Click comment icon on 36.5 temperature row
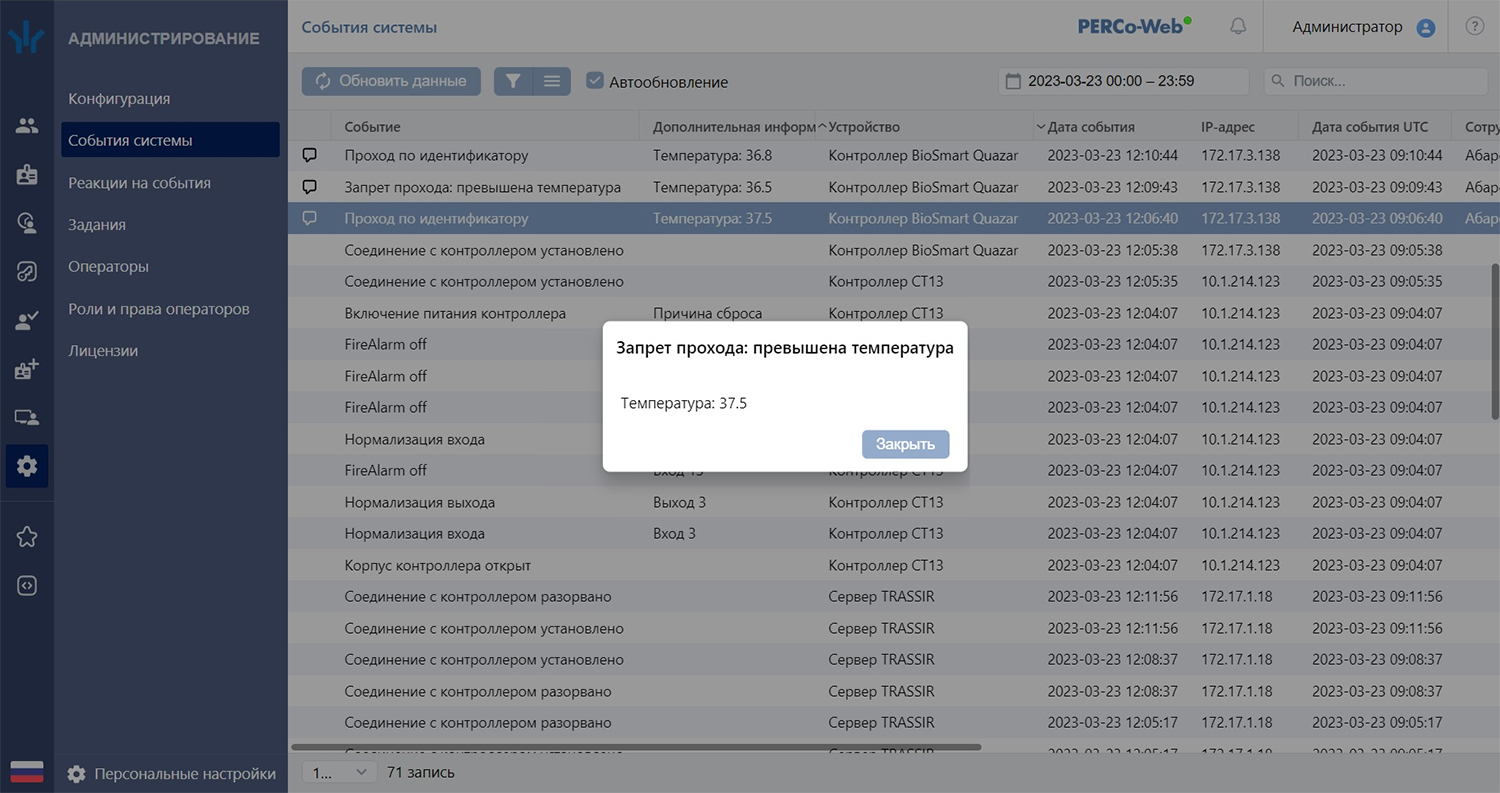The image size is (1500, 793). [x=310, y=187]
